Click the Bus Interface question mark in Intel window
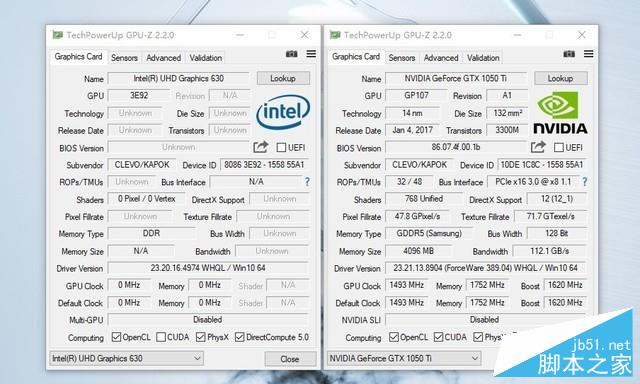 point(307,182)
